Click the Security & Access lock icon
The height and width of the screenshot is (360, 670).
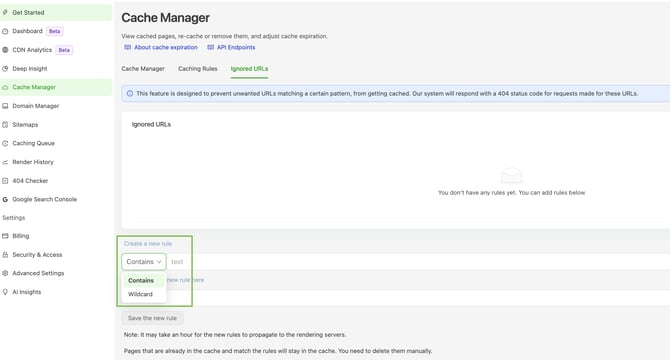point(5,255)
